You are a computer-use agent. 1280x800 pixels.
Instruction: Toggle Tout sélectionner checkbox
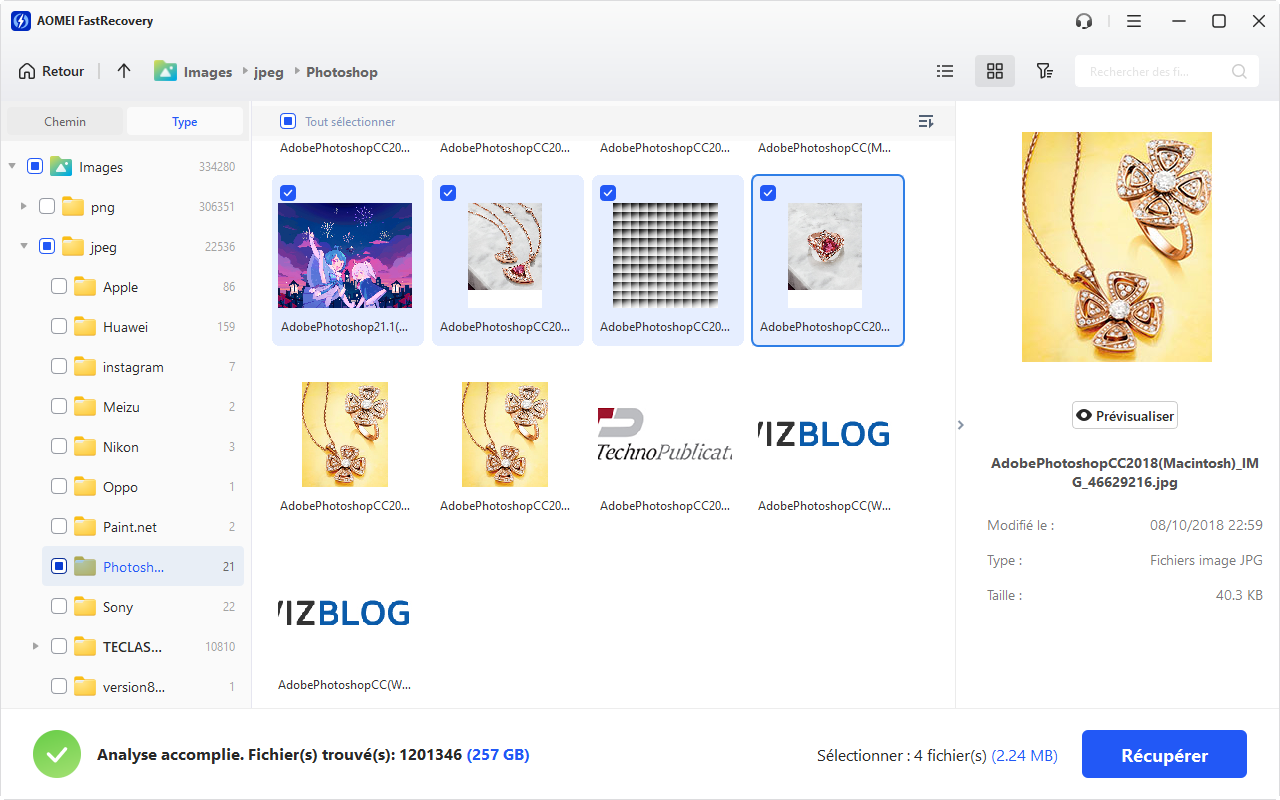pyautogui.click(x=288, y=121)
